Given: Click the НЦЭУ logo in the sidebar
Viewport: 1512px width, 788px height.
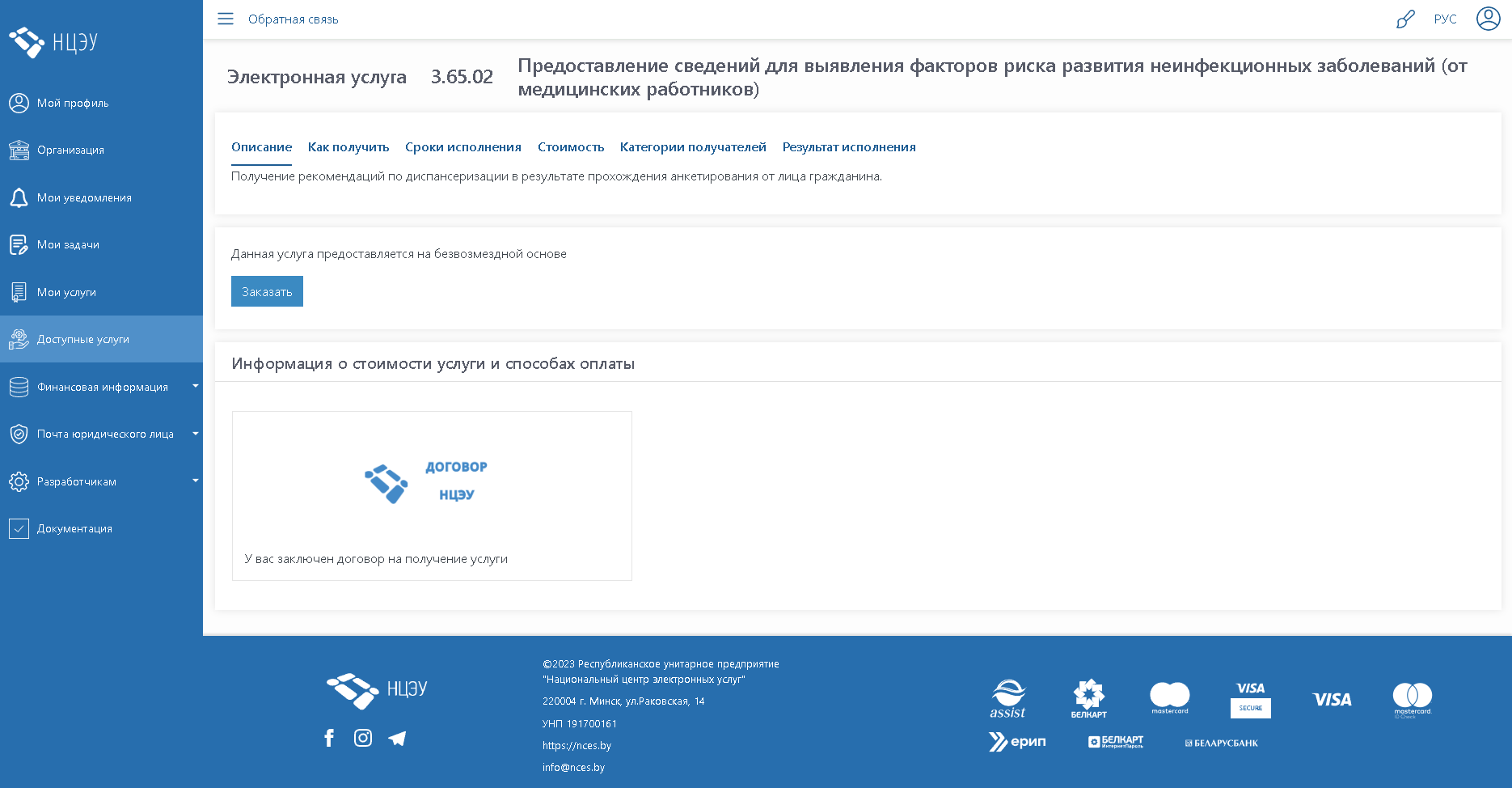Looking at the screenshot, I should point(53,42).
